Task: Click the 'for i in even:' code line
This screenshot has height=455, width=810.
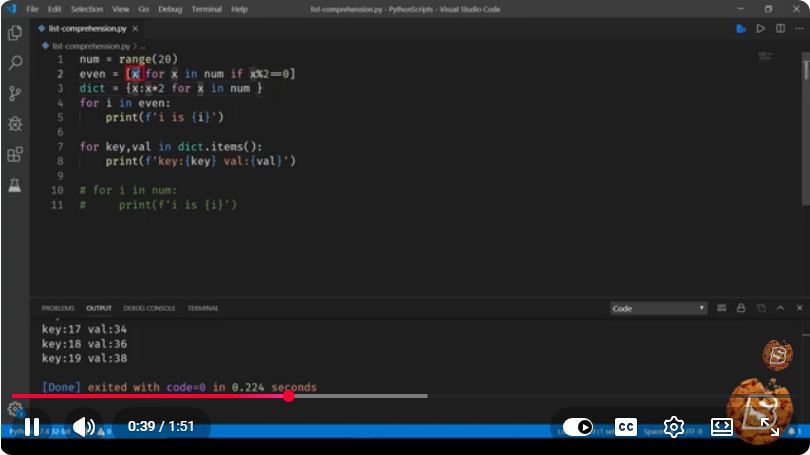Action: tap(124, 103)
